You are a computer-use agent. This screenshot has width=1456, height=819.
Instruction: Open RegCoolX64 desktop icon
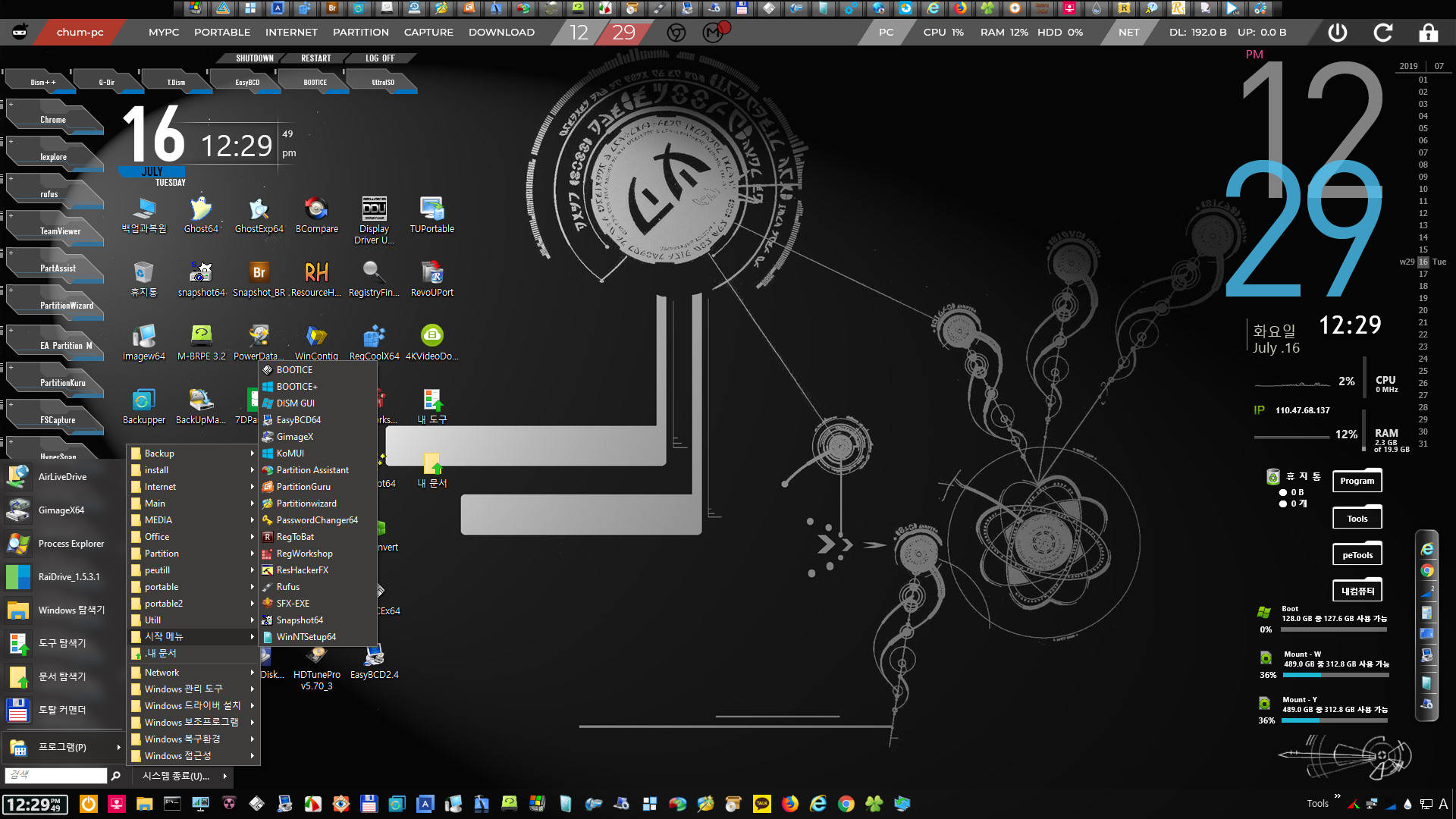(x=374, y=342)
